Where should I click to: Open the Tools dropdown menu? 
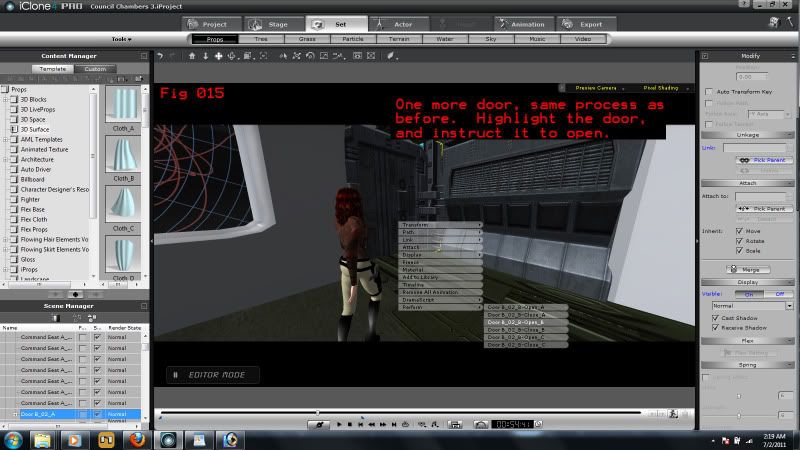click(x=121, y=39)
